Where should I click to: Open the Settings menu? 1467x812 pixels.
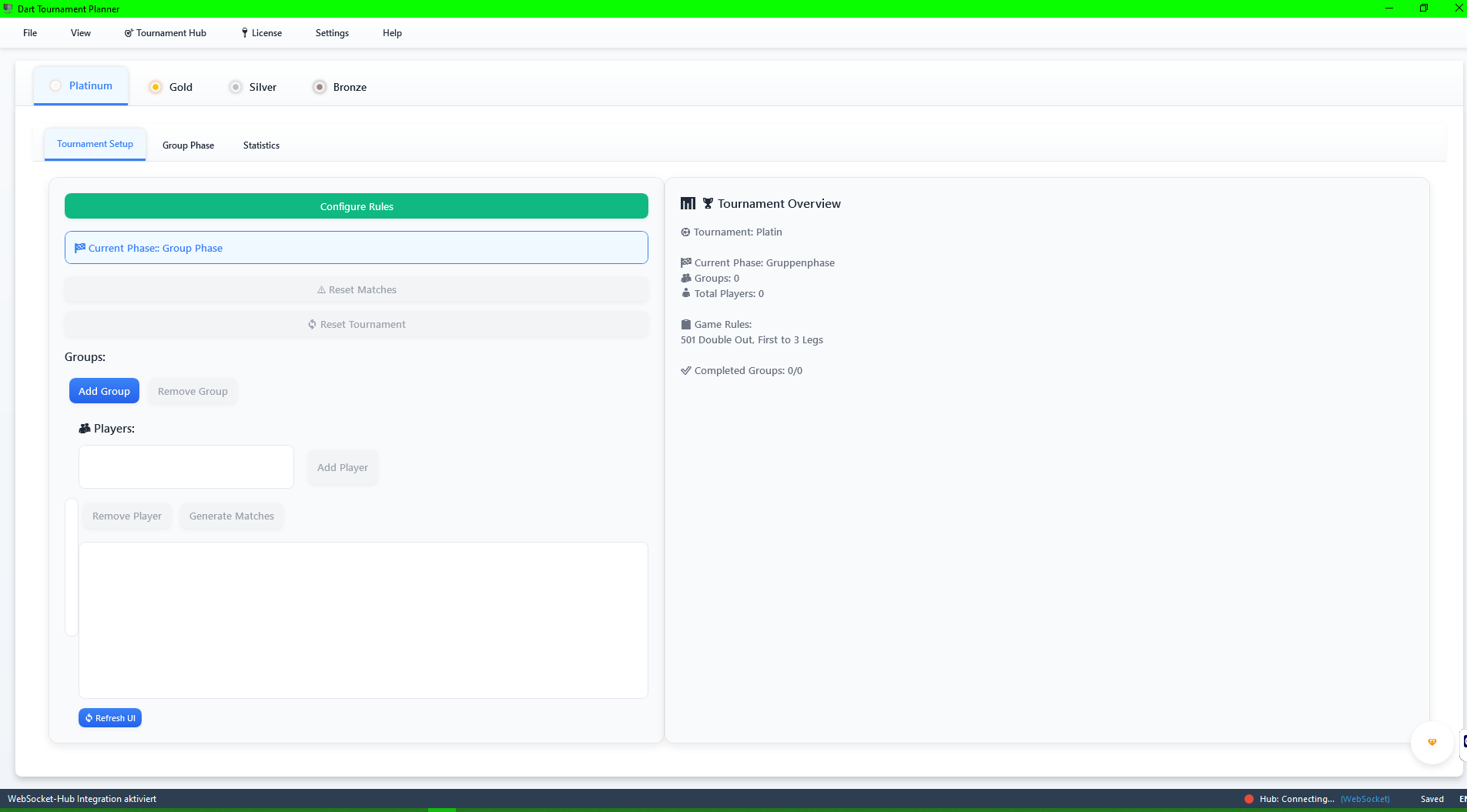[x=332, y=33]
